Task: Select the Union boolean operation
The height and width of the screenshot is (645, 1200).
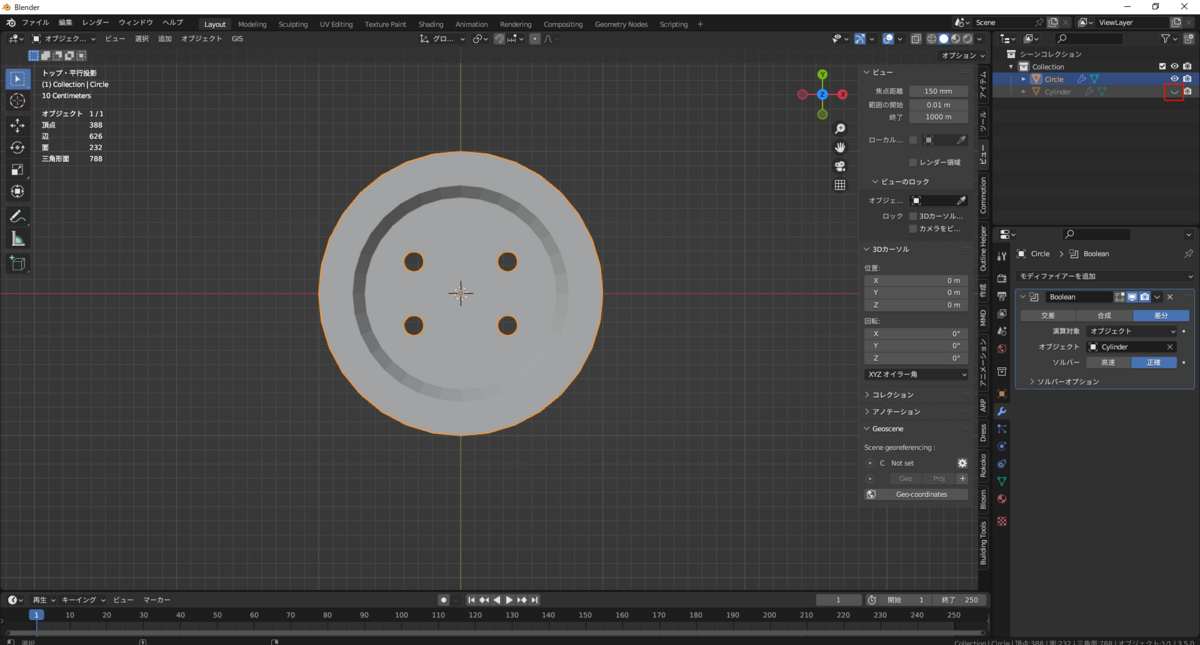Action: pyautogui.click(x=1104, y=315)
